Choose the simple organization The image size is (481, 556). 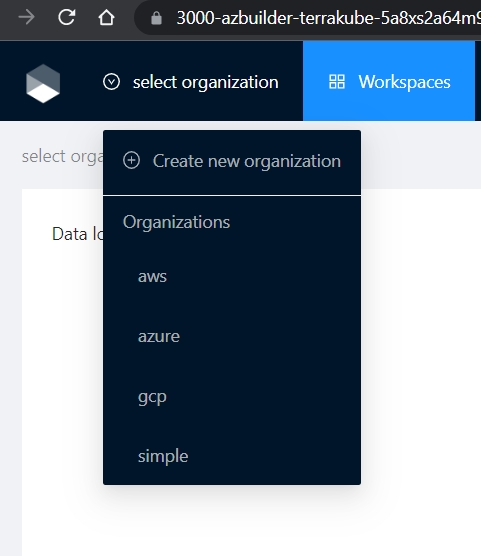point(232,456)
